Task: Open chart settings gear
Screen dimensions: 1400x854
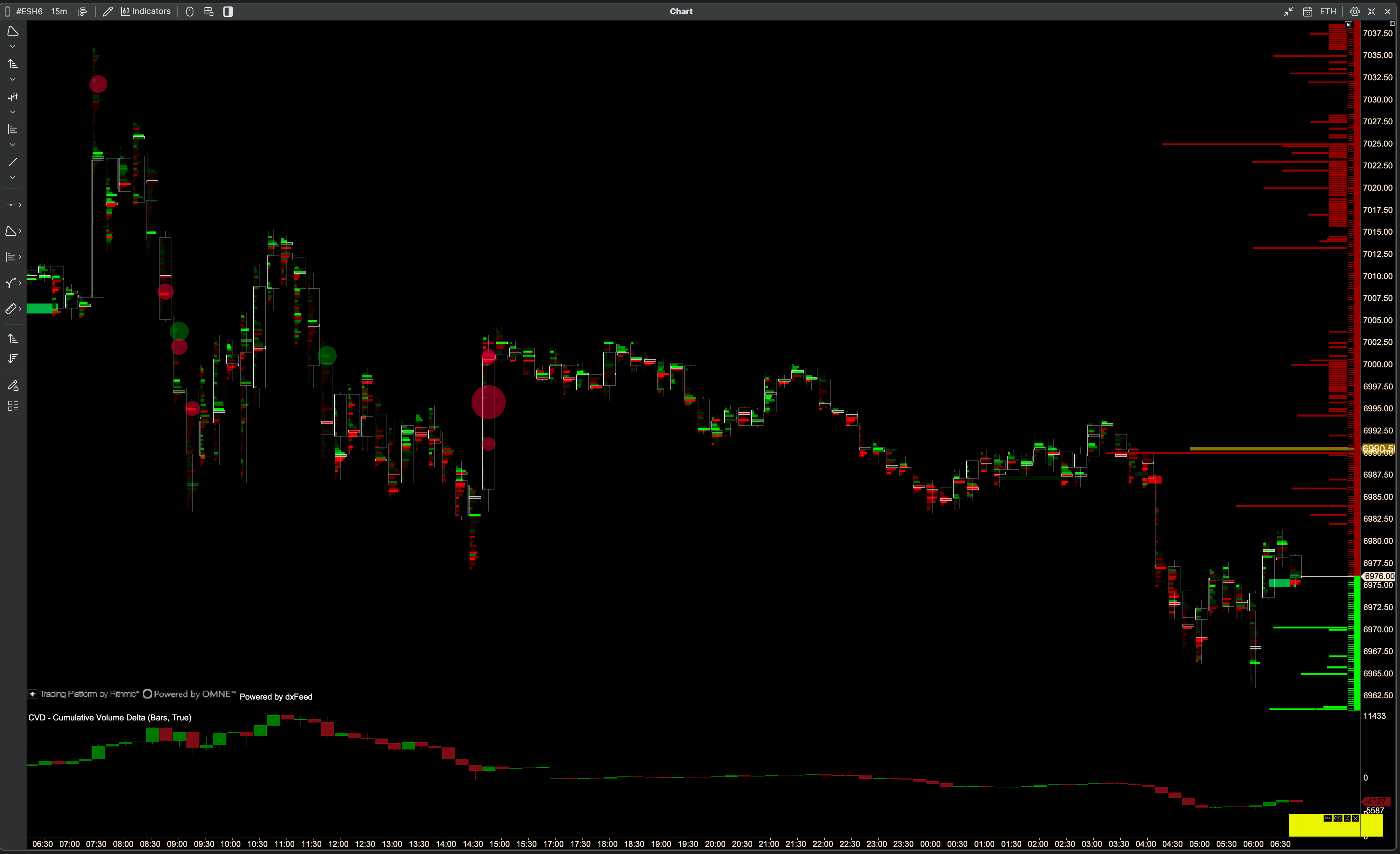Action: click(1355, 11)
